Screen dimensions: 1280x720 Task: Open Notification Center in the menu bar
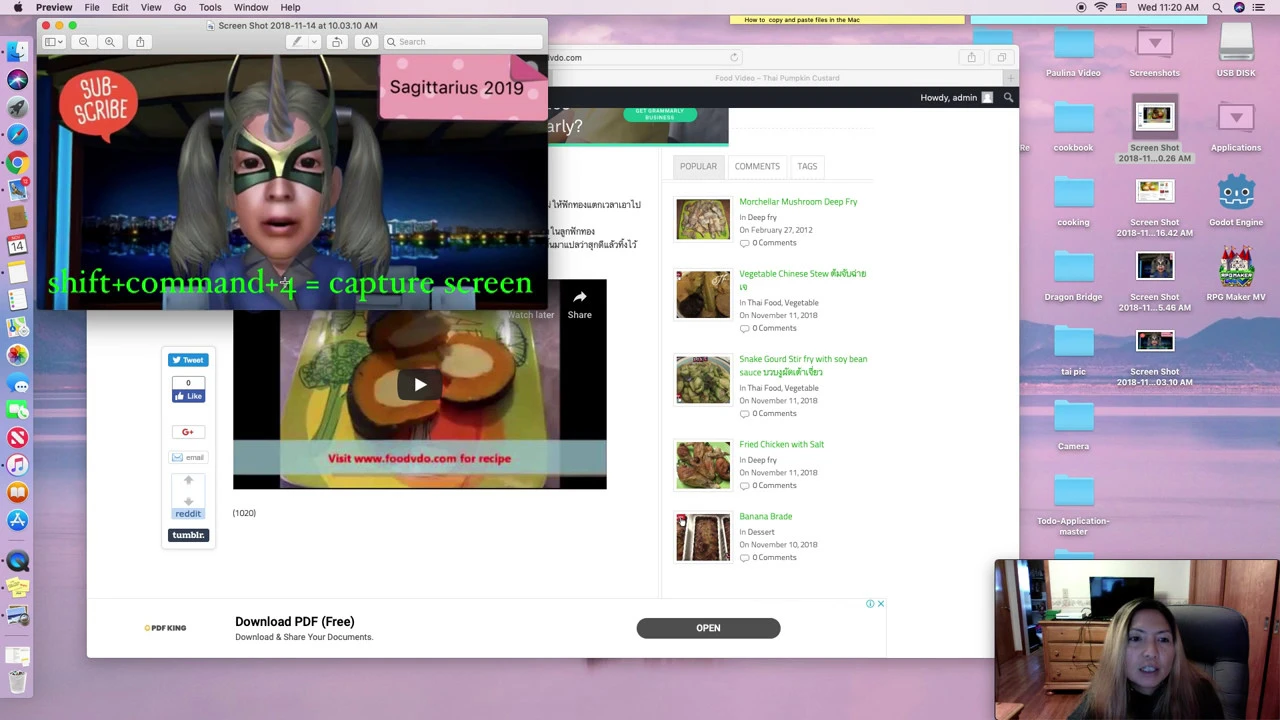pos(1259,7)
